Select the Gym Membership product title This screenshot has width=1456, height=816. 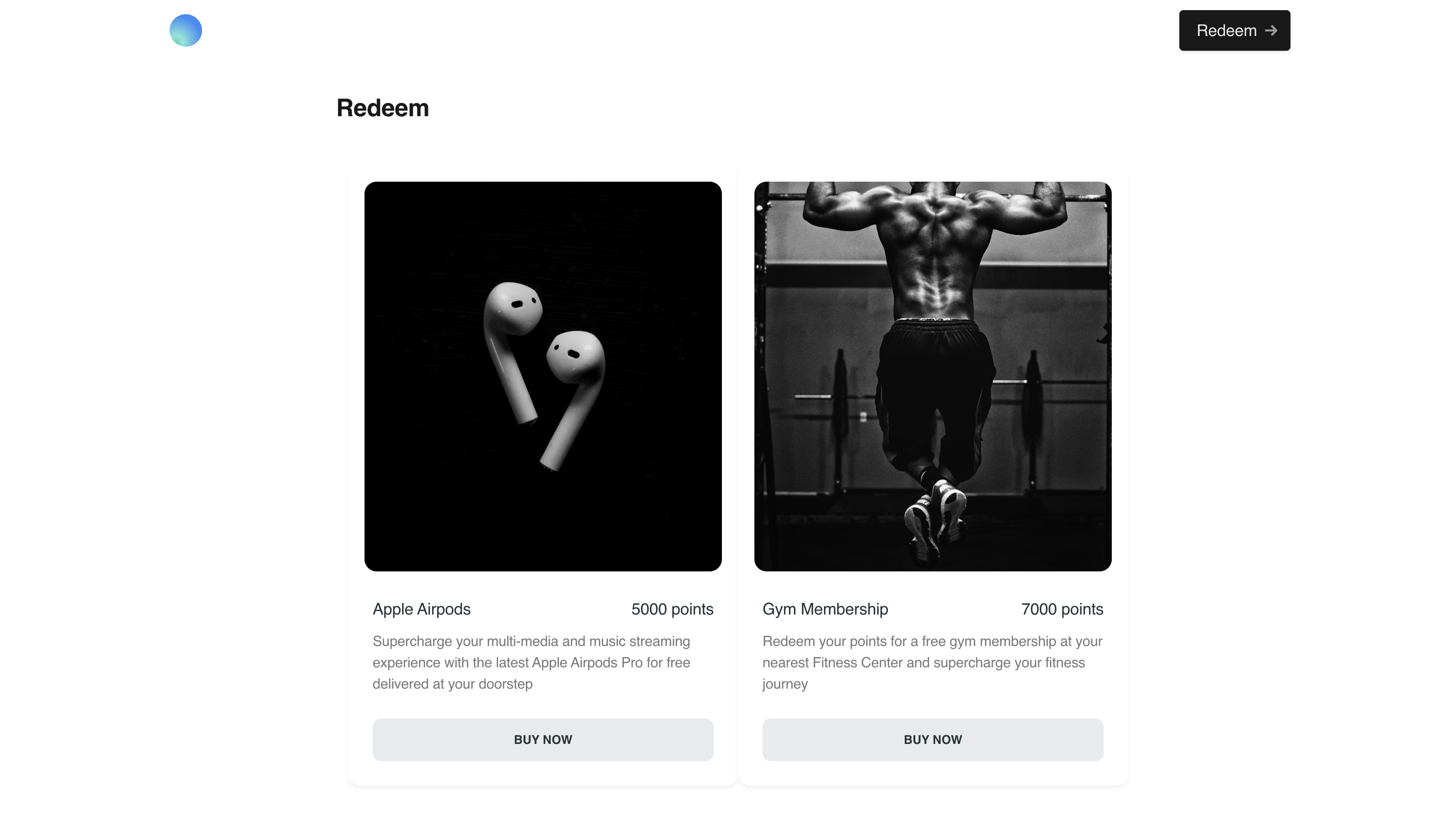pyautogui.click(x=825, y=609)
